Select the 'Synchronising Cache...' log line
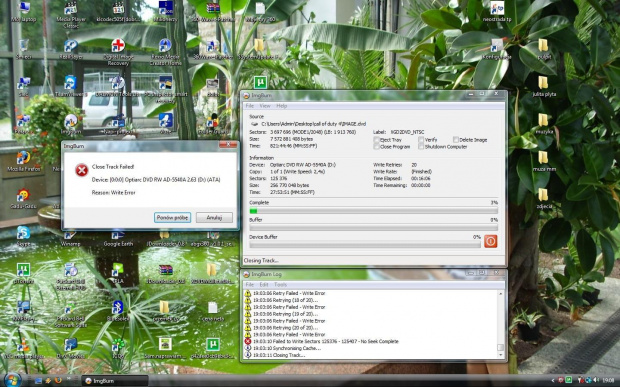This screenshot has height=387, width=620. tap(287, 348)
